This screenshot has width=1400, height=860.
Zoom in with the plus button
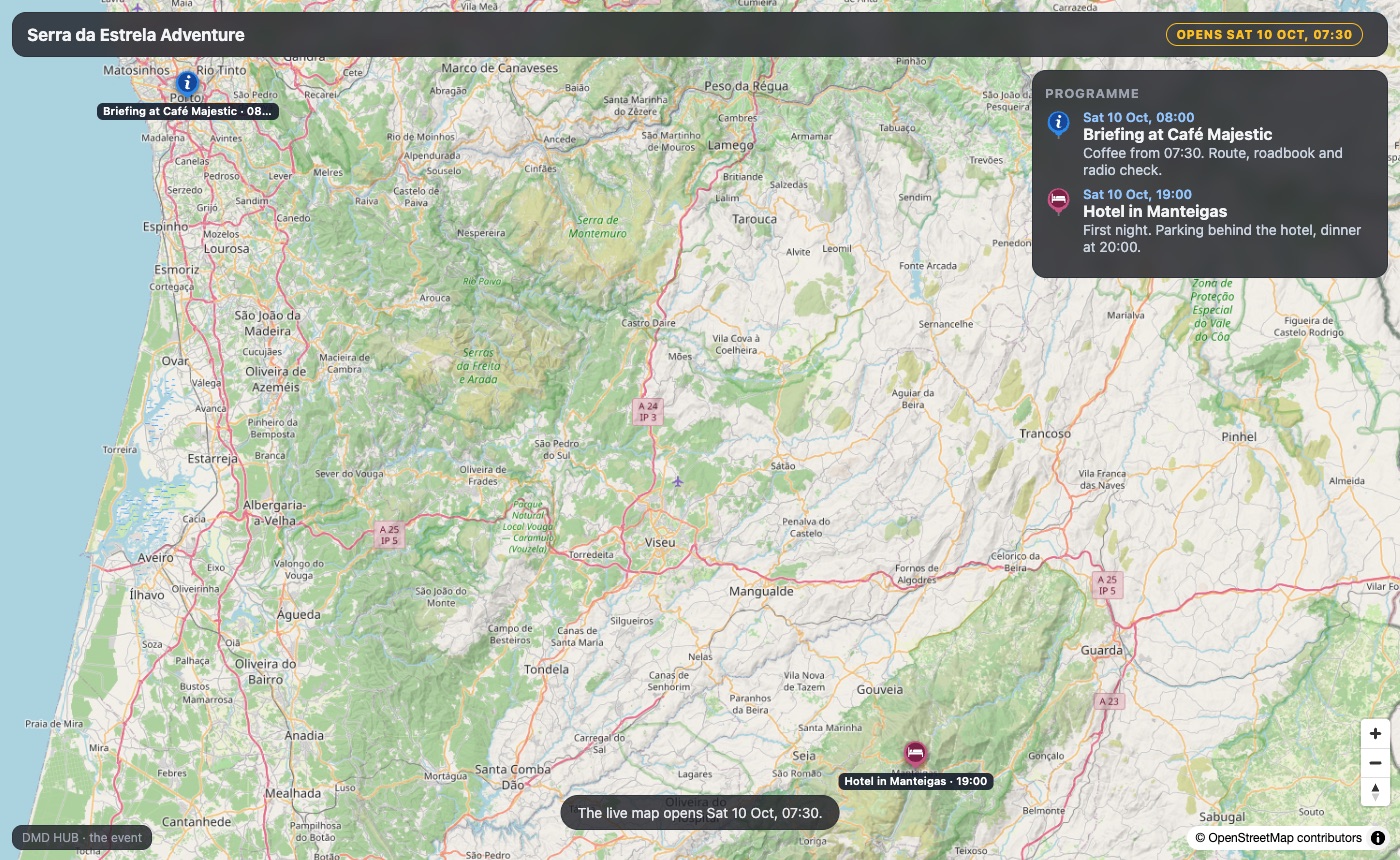tap(1376, 734)
